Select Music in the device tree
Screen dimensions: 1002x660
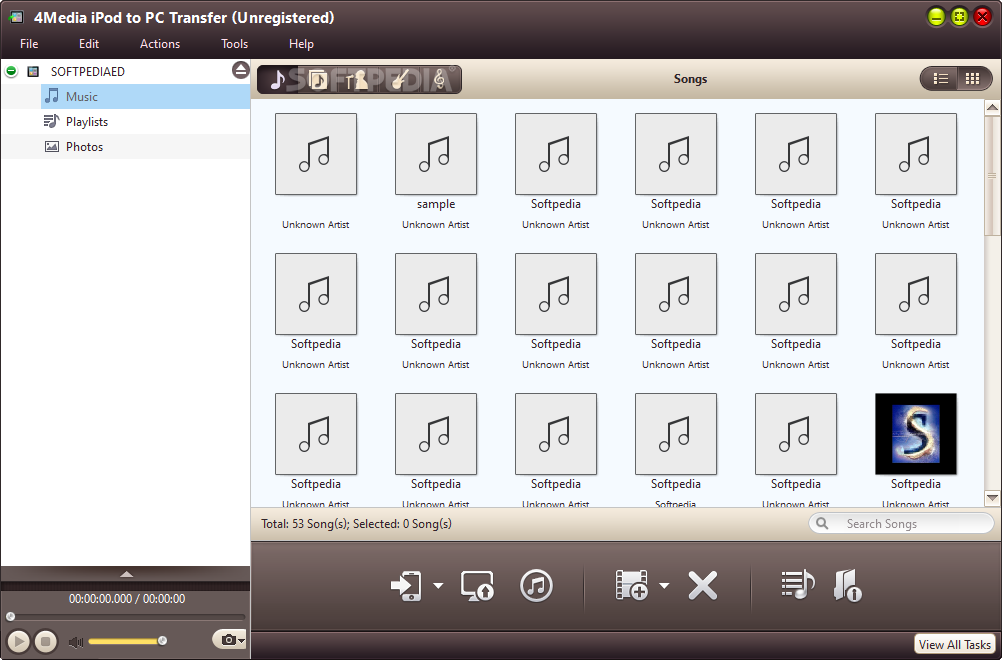point(145,96)
